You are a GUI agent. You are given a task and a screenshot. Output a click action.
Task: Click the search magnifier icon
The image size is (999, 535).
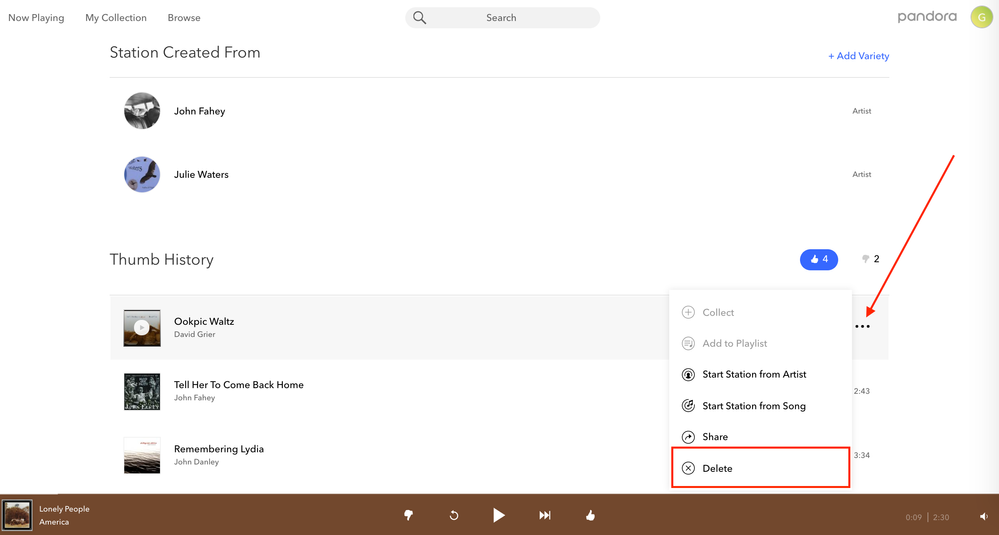420,18
